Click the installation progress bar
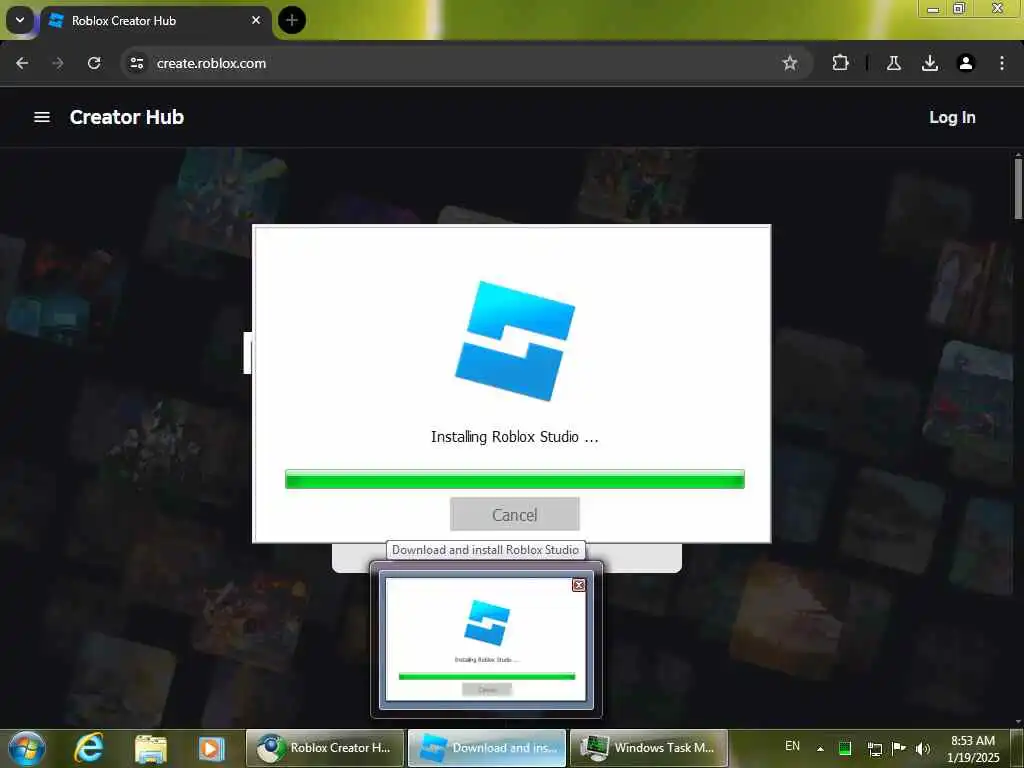Image resolution: width=1024 pixels, height=768 pixels. (515, 479)
